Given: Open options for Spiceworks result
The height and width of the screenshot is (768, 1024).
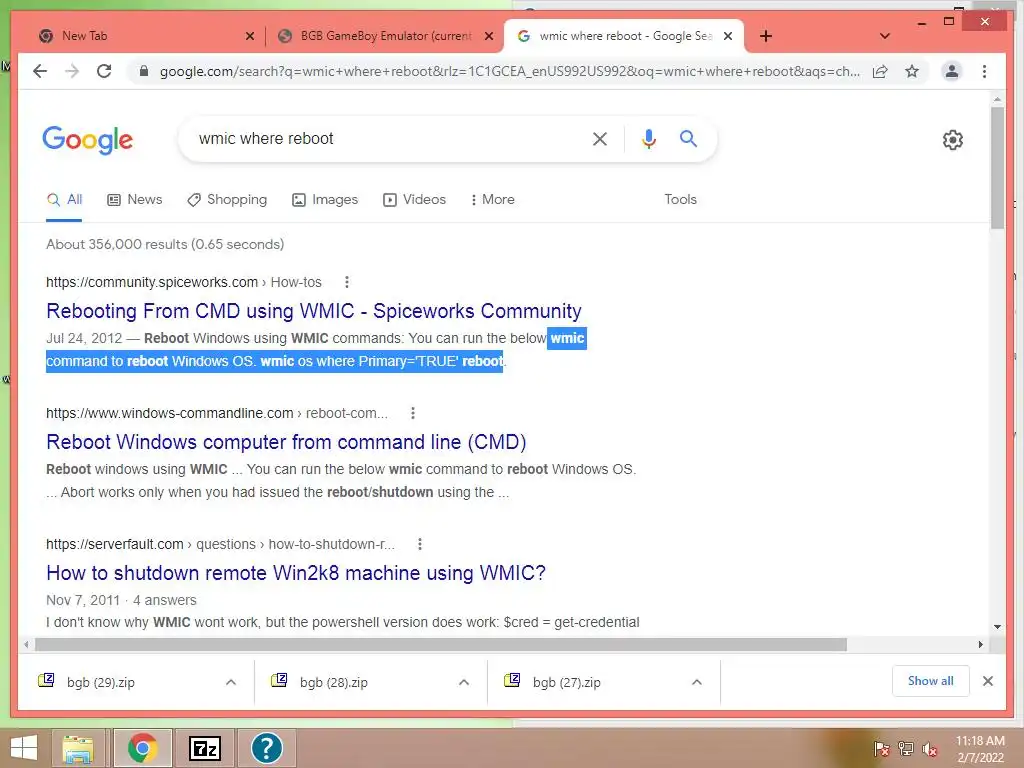Looking at the screenshot, I should [347, 282].
